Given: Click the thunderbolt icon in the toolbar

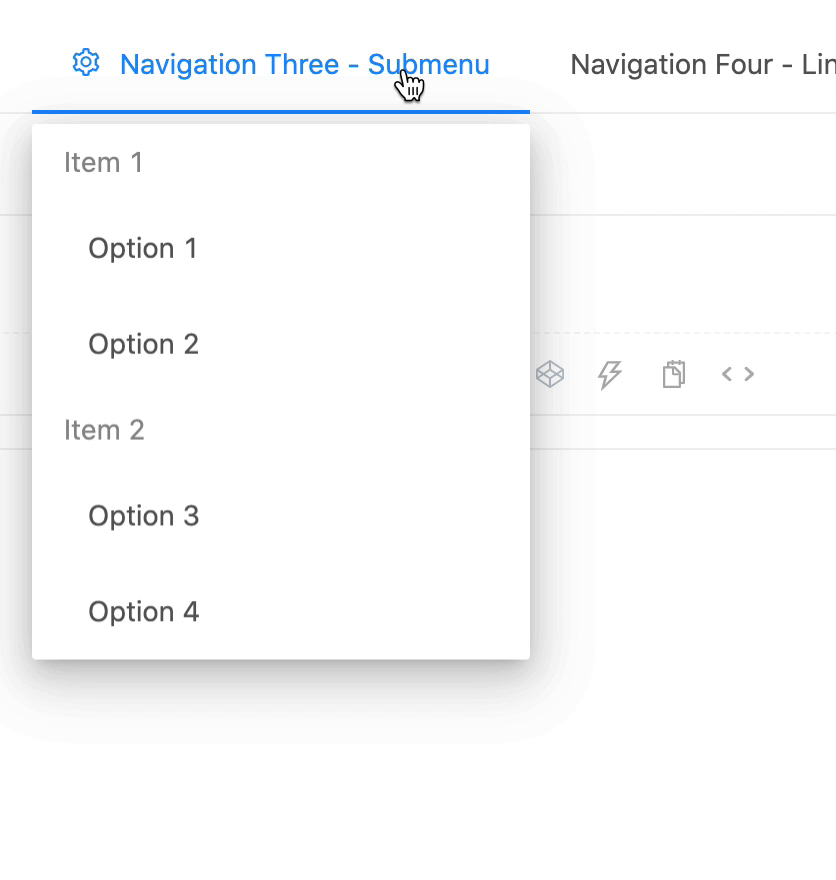Looking at the screenshot, I should click(610, 374).
